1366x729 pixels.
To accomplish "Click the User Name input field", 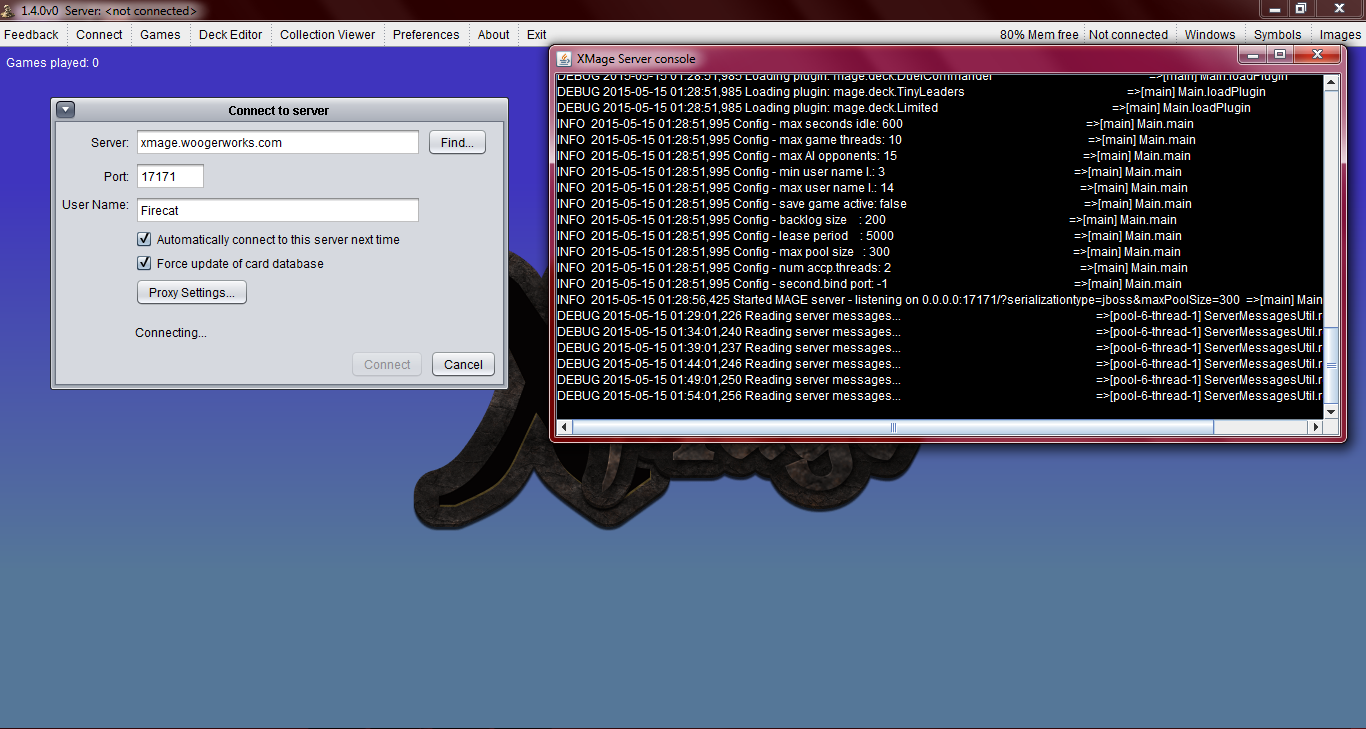I will pos(277,210).
